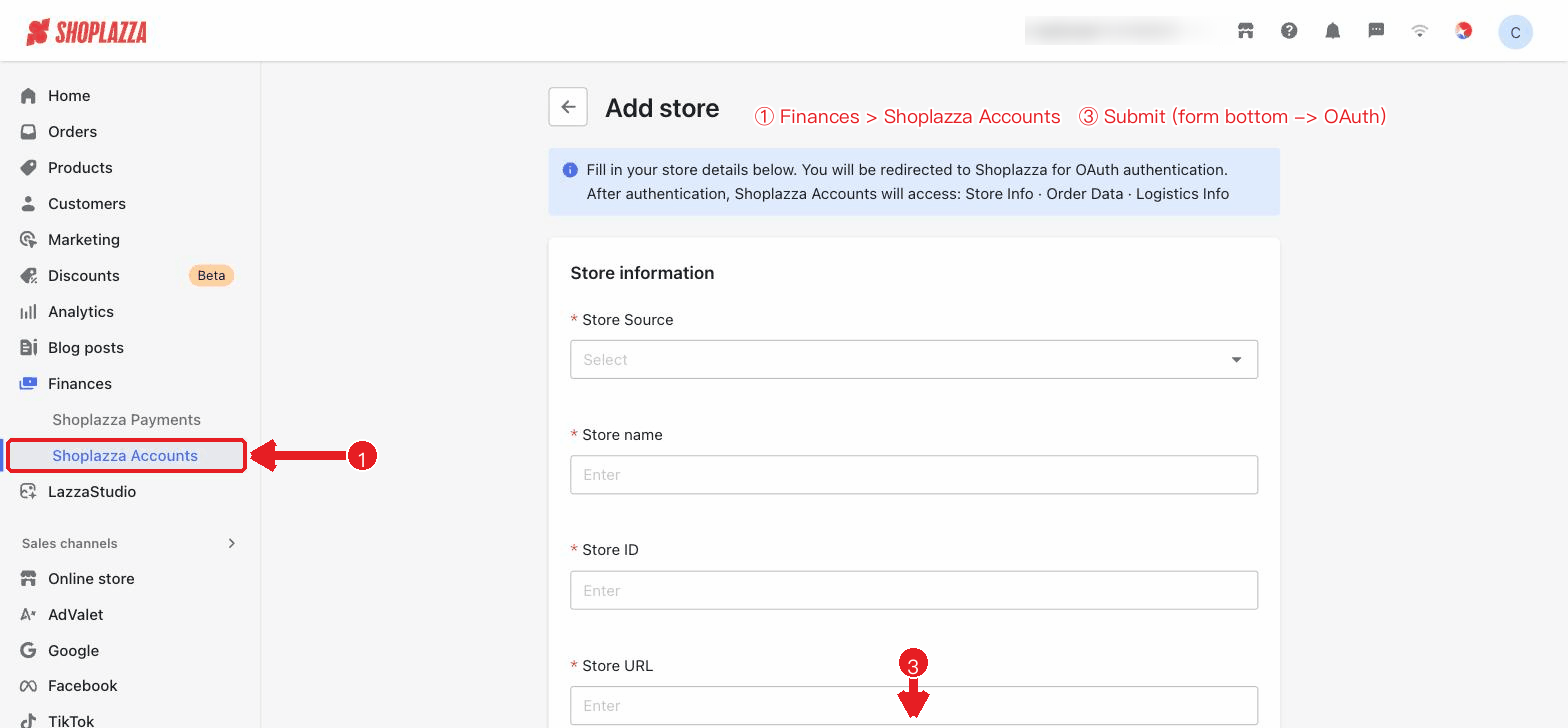The height and width of the screenshot is (728, 1568).
Task: Click the Google G icon in sidebar
Action: click(x=28, y=651)
